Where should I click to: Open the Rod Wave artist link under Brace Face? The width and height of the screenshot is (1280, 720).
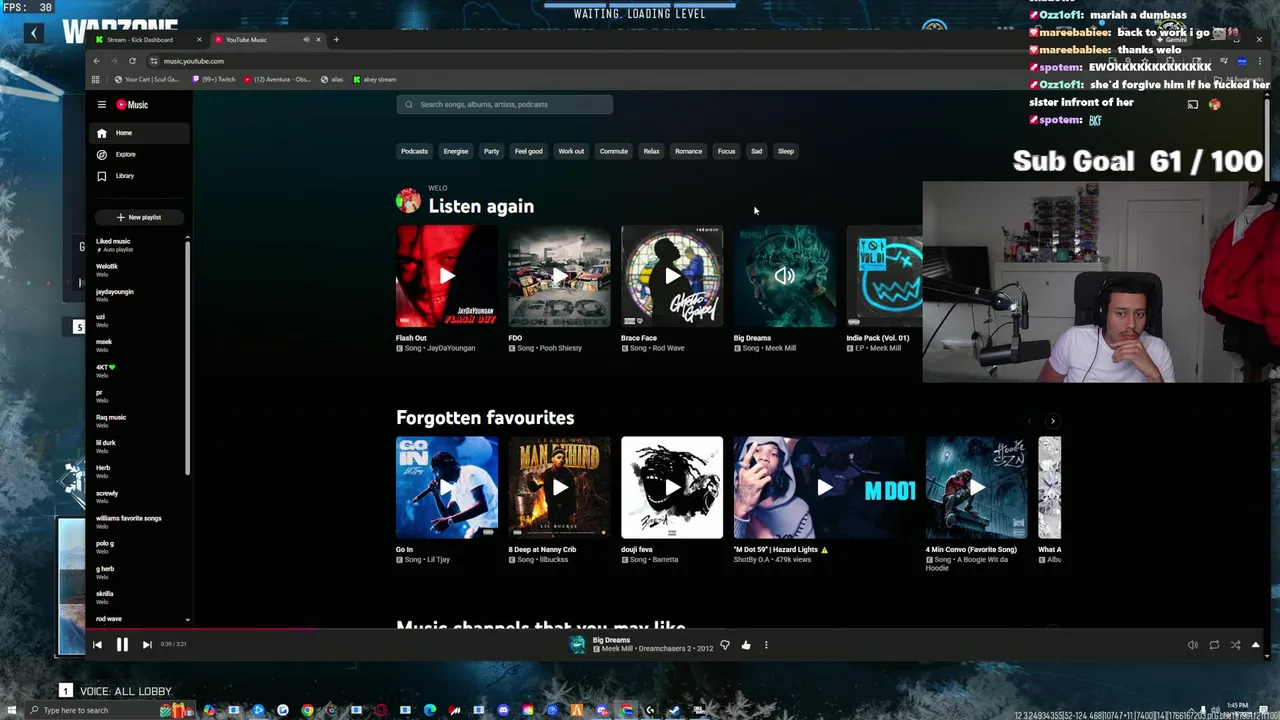[668, 348]
